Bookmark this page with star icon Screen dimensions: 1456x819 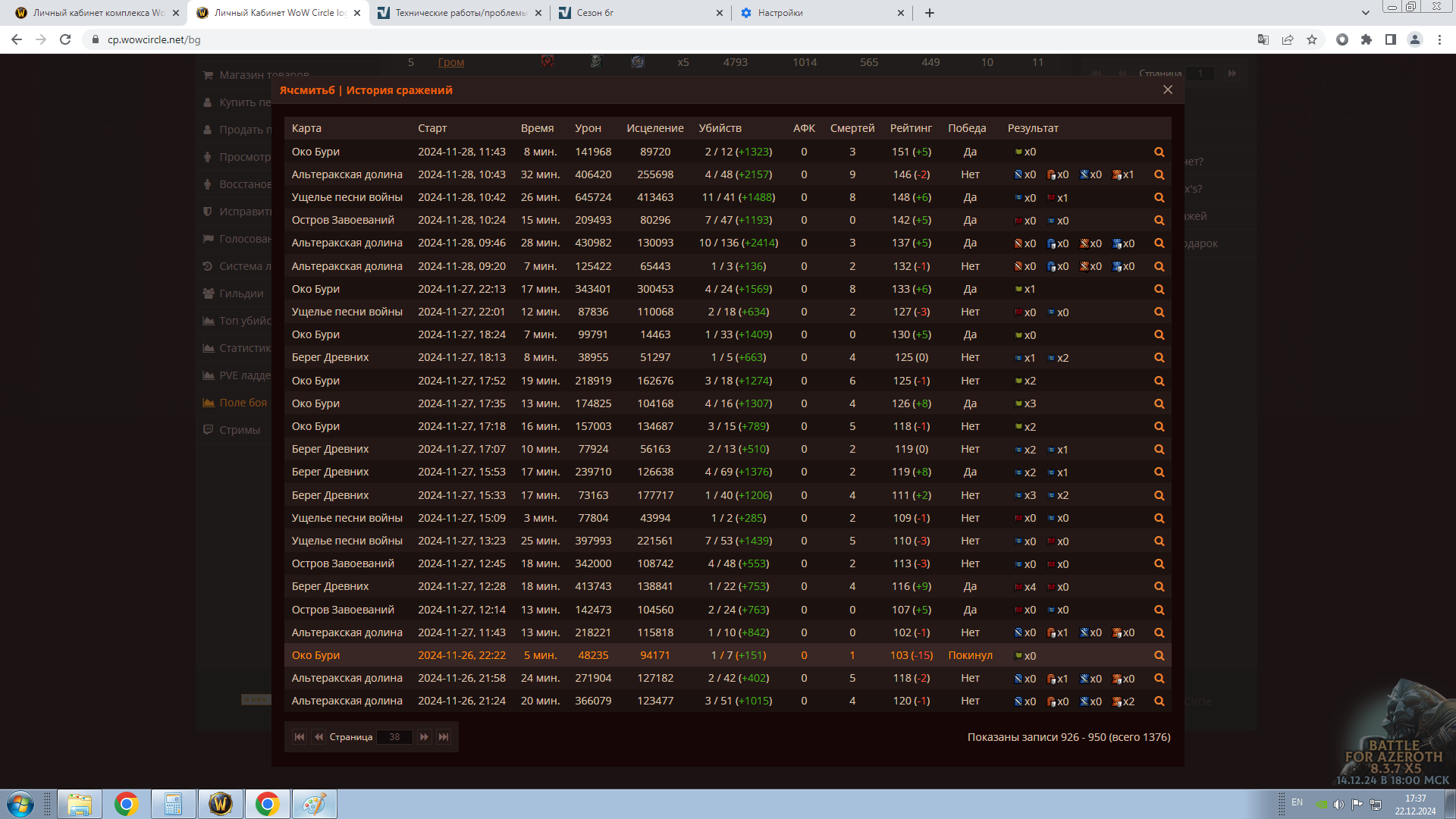point(1312,39)
